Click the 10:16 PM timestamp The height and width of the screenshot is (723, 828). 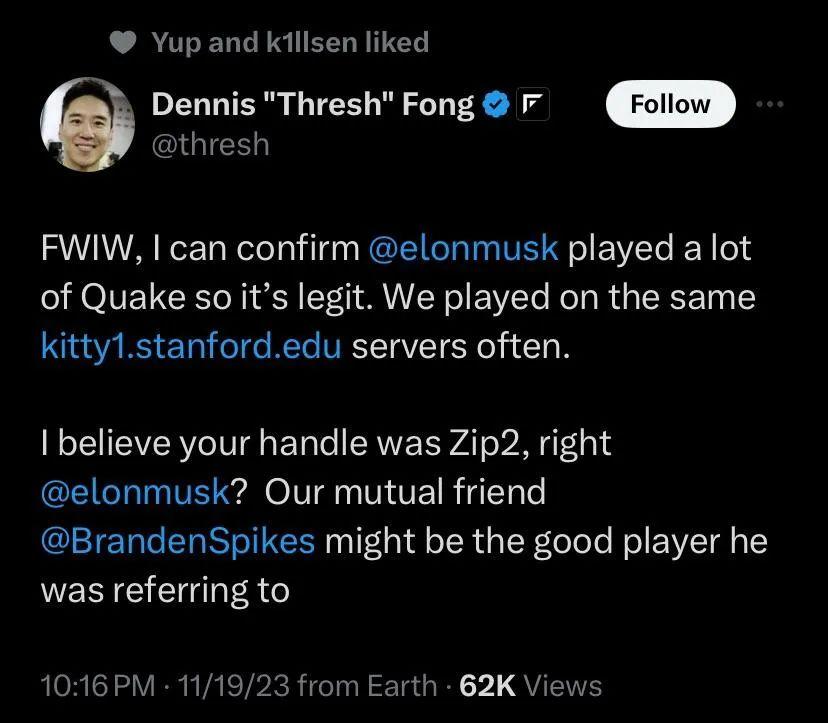point(97,685)
